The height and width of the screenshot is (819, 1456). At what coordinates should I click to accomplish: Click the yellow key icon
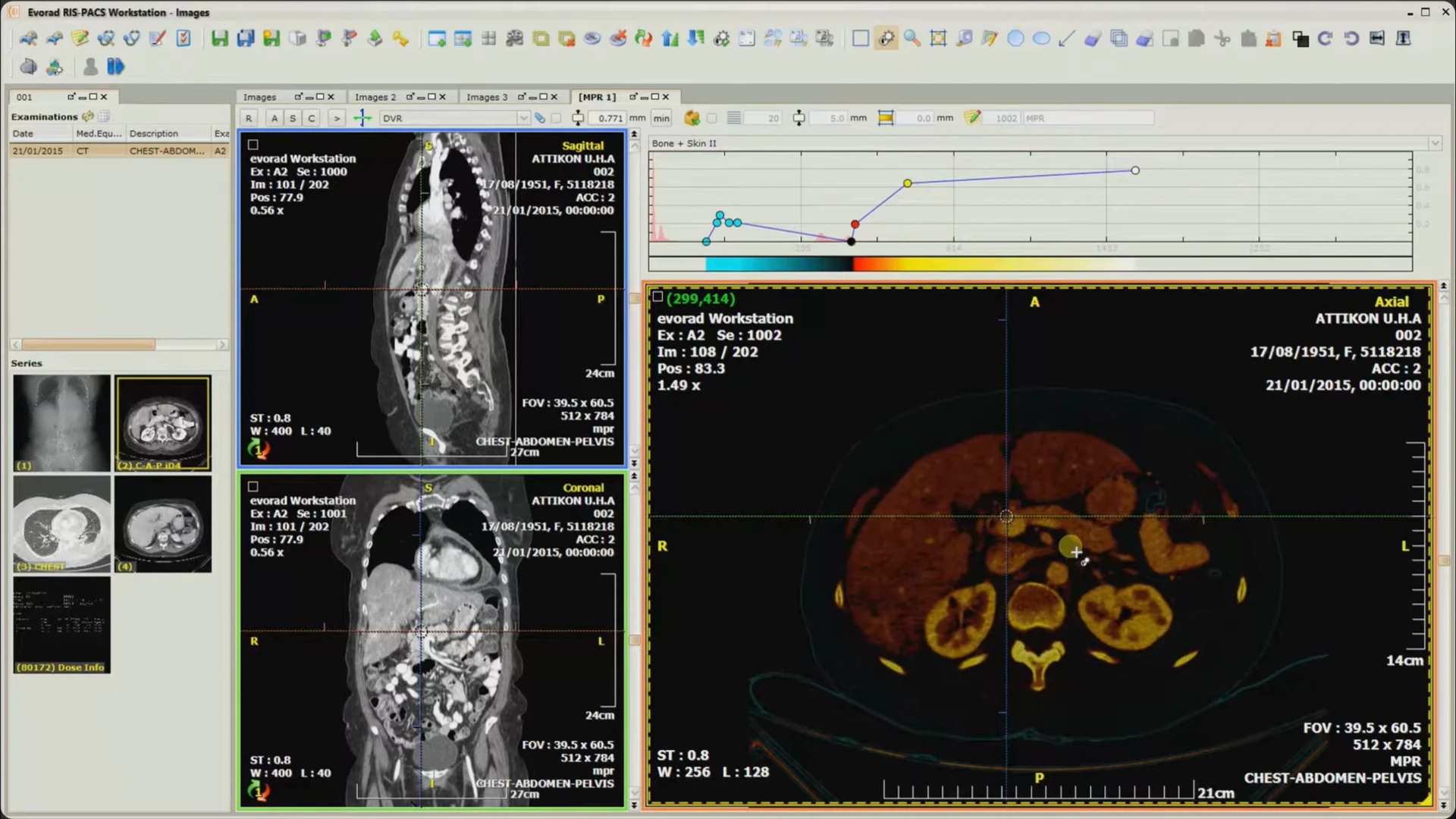pos(400,39)
